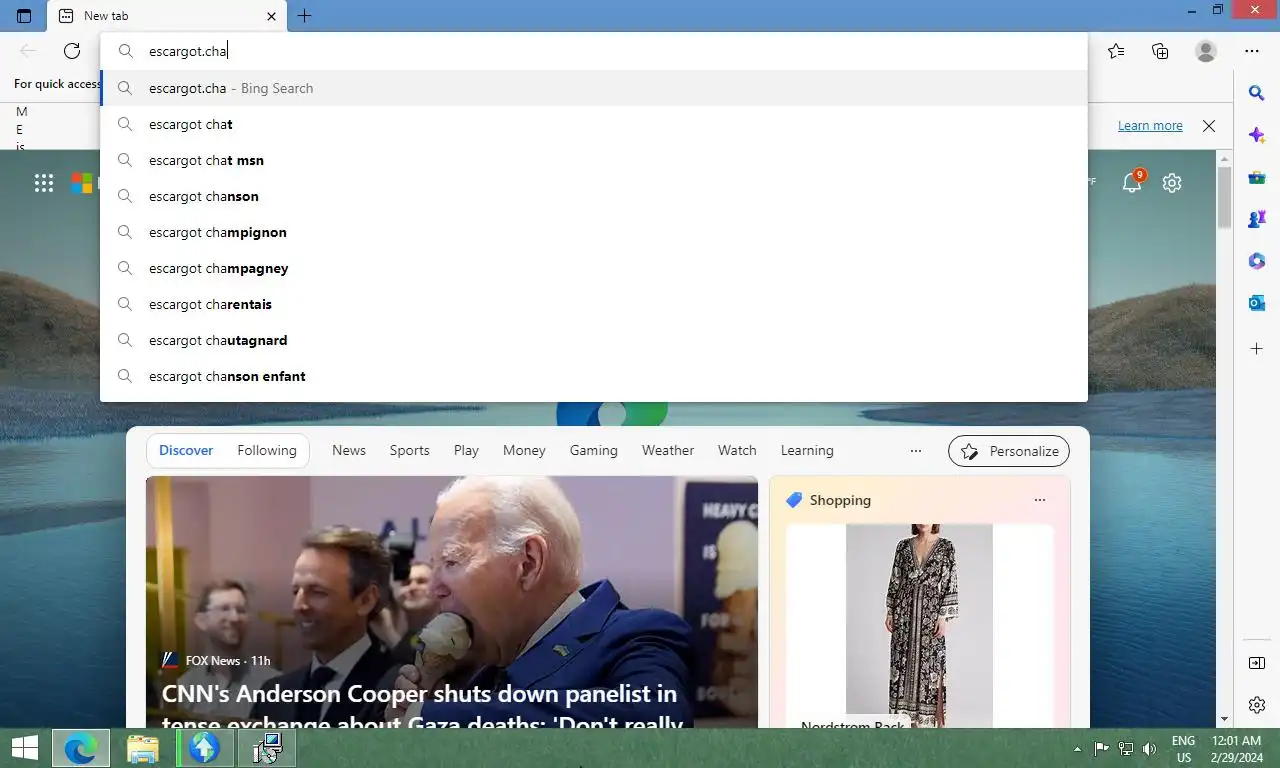
Task: Open the sidebar Tools briefcase icon
Action: (1257, 177)
